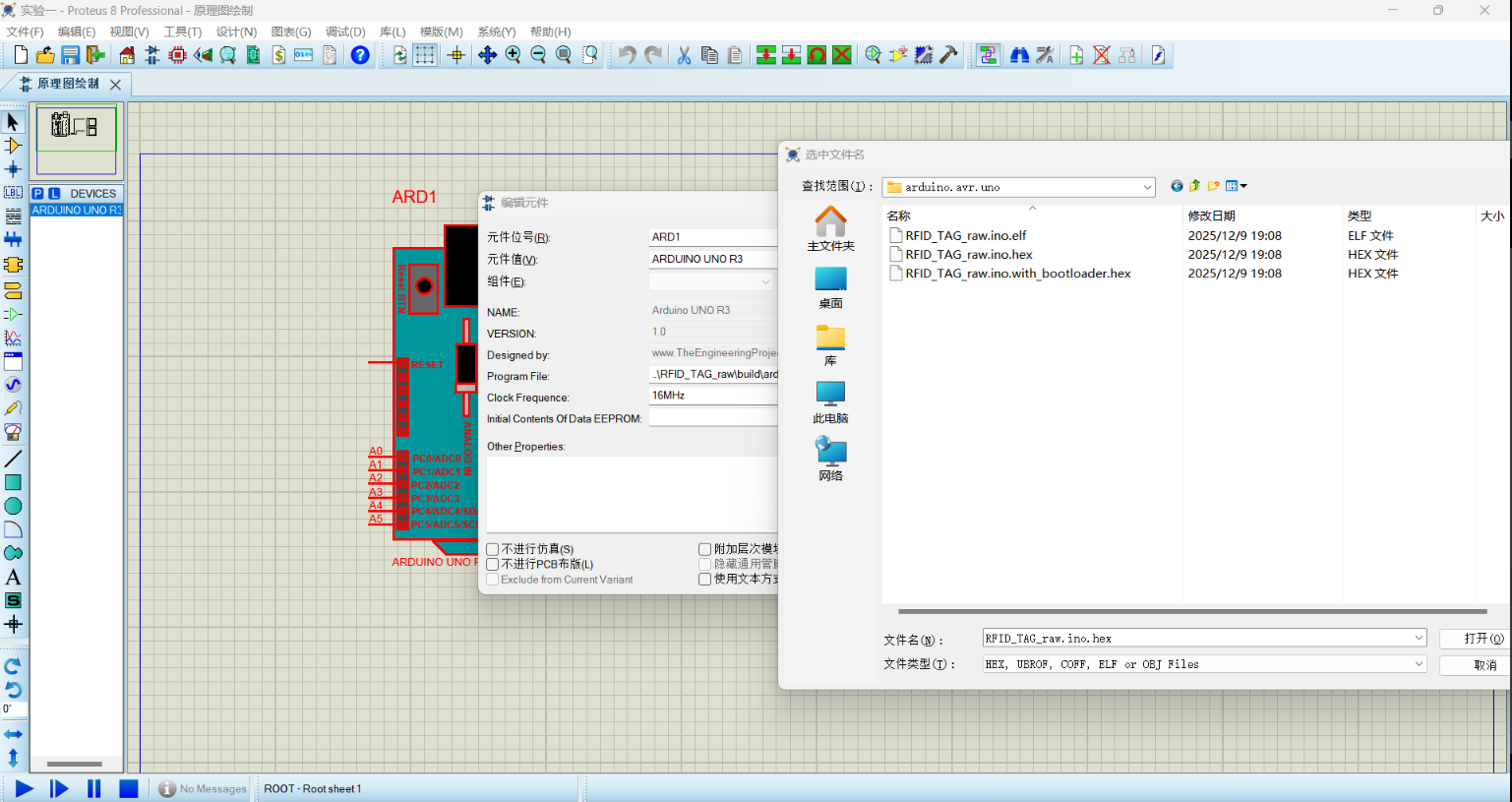Click the hammer Make Device icon
This screenshot has width=1512, height=802.
(948, 55)
